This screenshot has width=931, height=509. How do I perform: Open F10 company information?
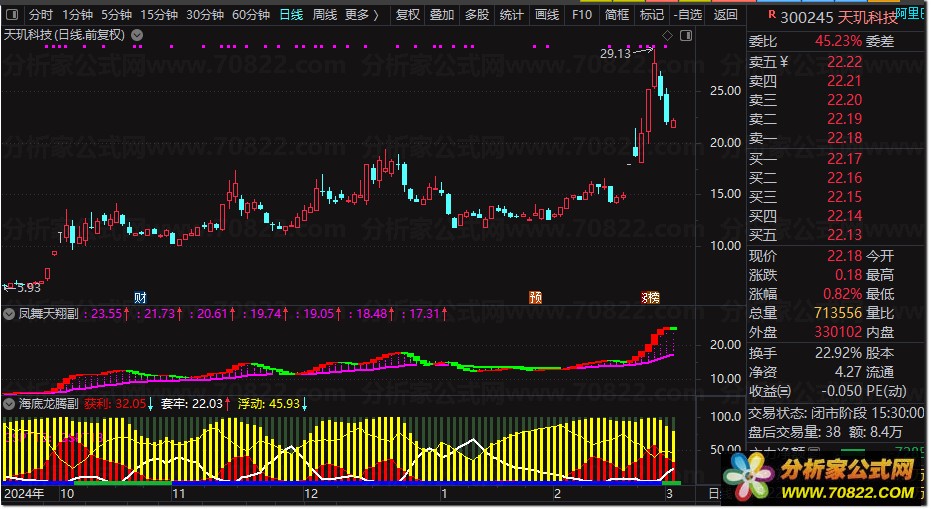(x=582, y=14)
